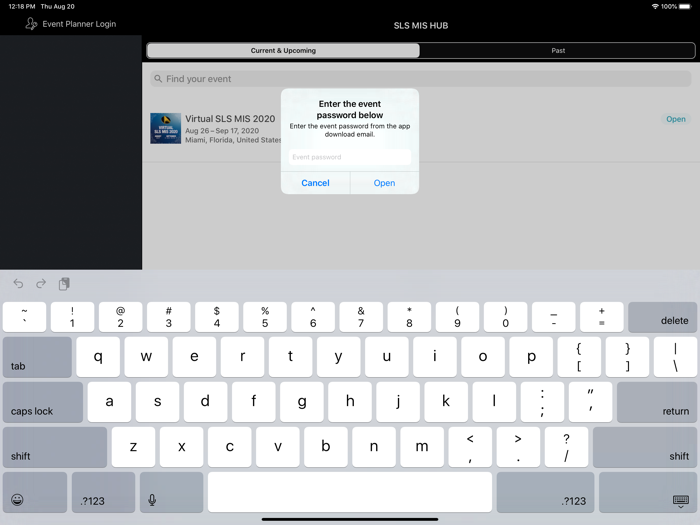
Task: Tap the 8 / asterisk key
Action: 409,317
